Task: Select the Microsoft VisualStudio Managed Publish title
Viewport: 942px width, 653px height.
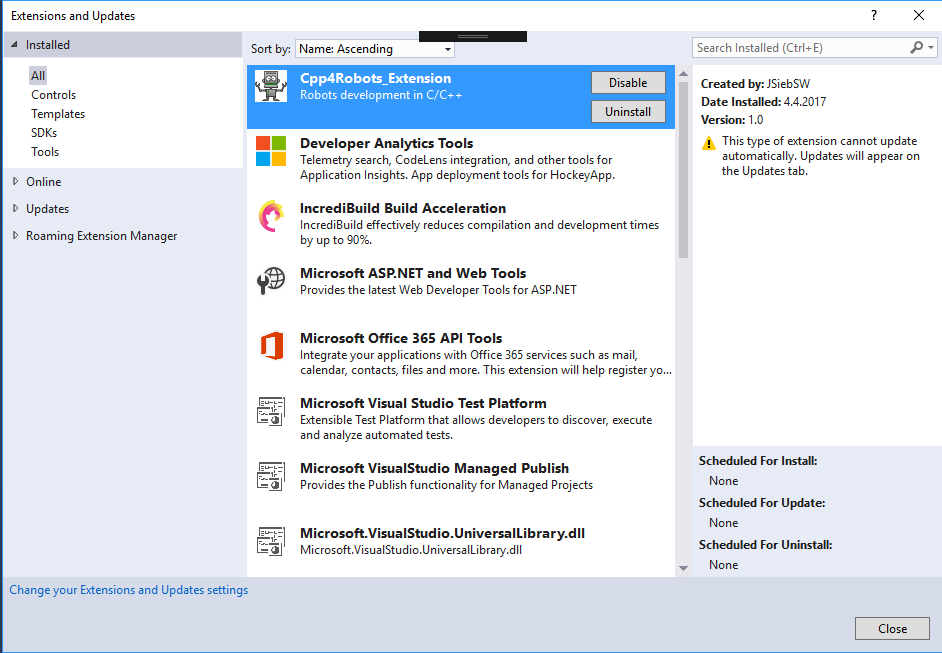Action: [434, 468]
